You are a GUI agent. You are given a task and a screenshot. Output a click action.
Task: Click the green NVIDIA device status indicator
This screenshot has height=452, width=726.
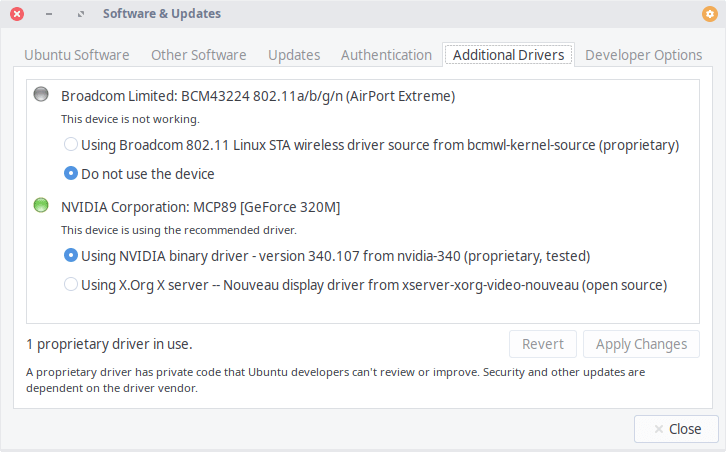click(41, 205)
